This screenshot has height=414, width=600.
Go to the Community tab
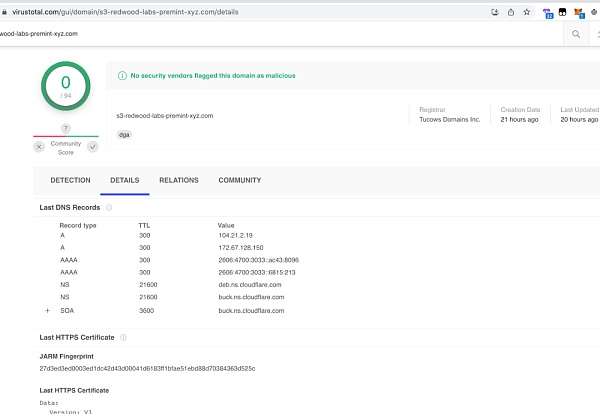(240, 180)
